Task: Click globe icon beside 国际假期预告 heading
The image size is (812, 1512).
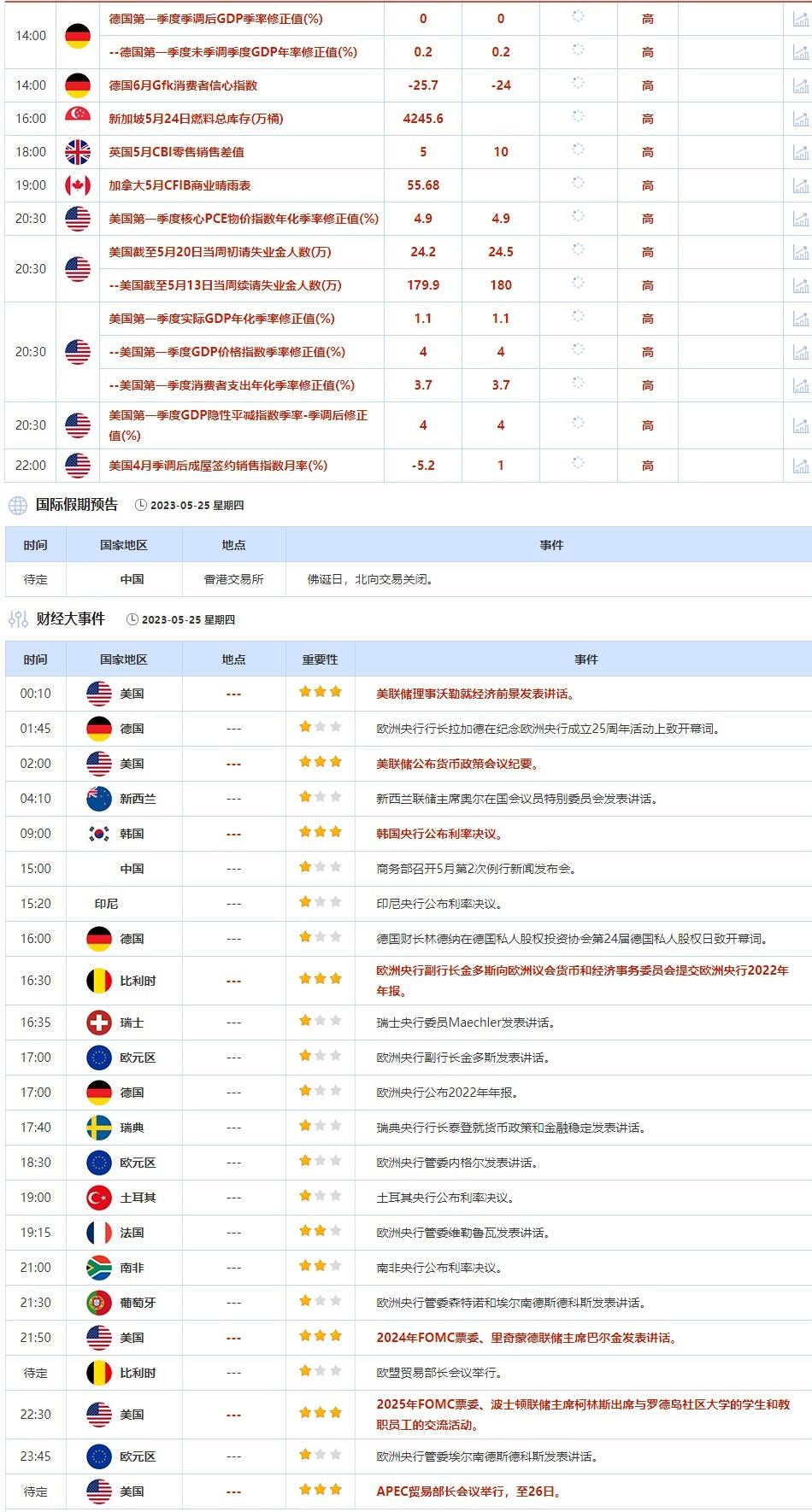Action: coord(17,506)
